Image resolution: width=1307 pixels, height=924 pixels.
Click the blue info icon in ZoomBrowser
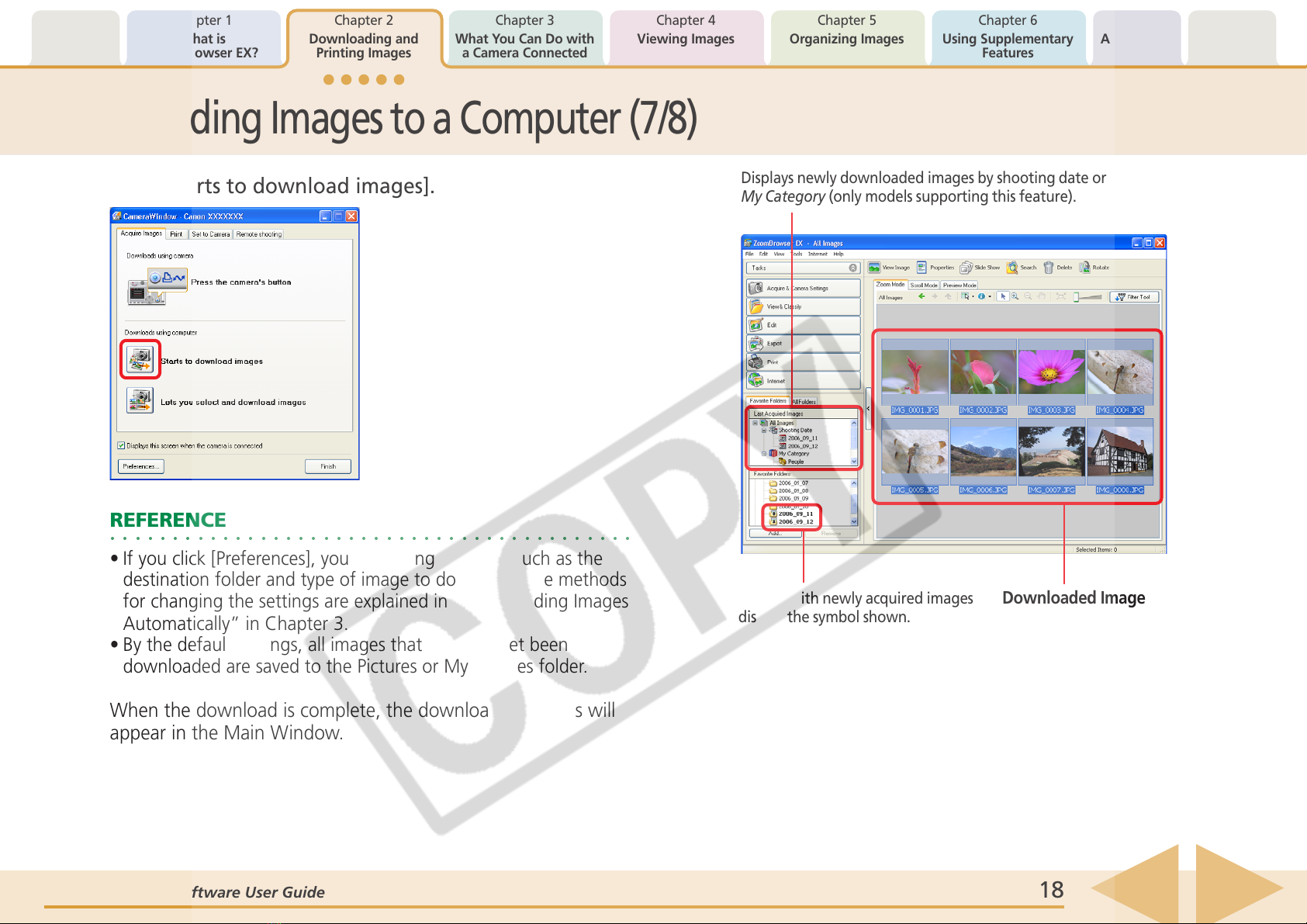(x=982, y=296)
